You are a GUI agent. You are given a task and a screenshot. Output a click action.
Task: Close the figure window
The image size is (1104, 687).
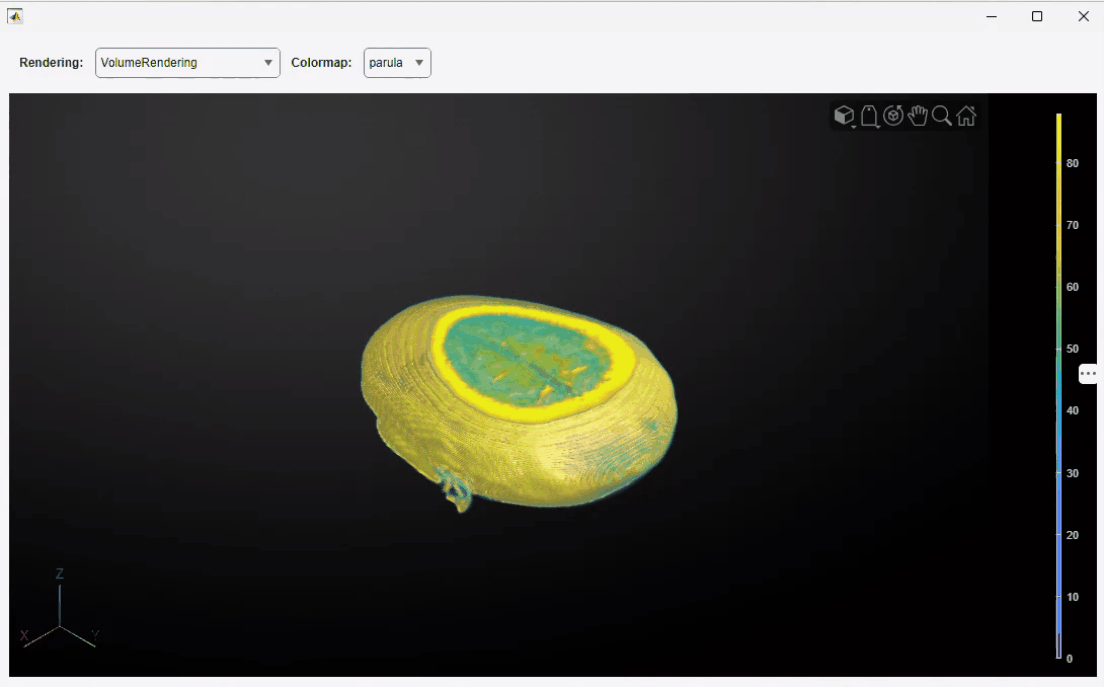(x=1084, y=16)
